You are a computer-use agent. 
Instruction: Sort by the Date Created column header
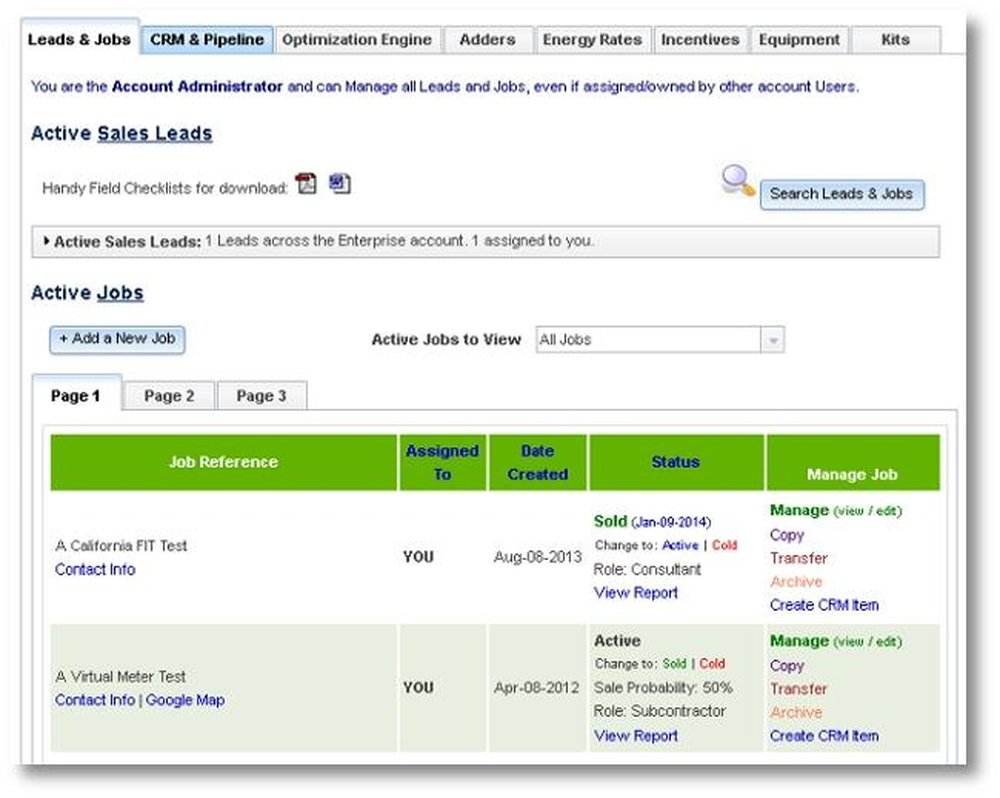538,462
